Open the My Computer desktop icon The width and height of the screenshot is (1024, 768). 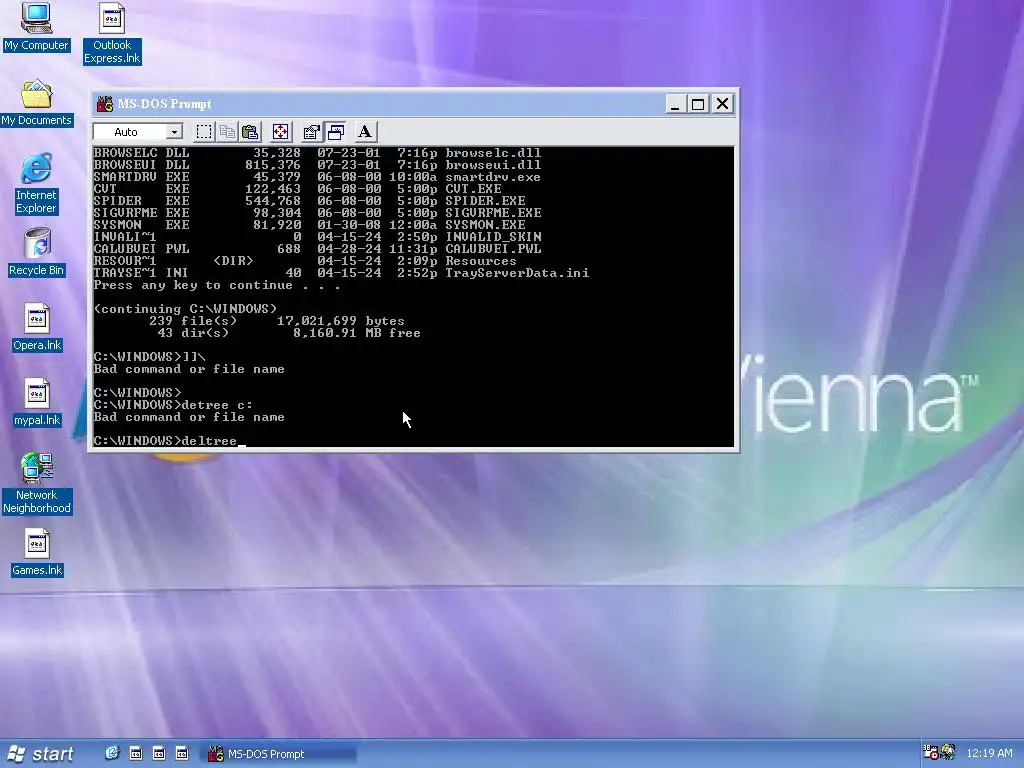pos(36,26)
